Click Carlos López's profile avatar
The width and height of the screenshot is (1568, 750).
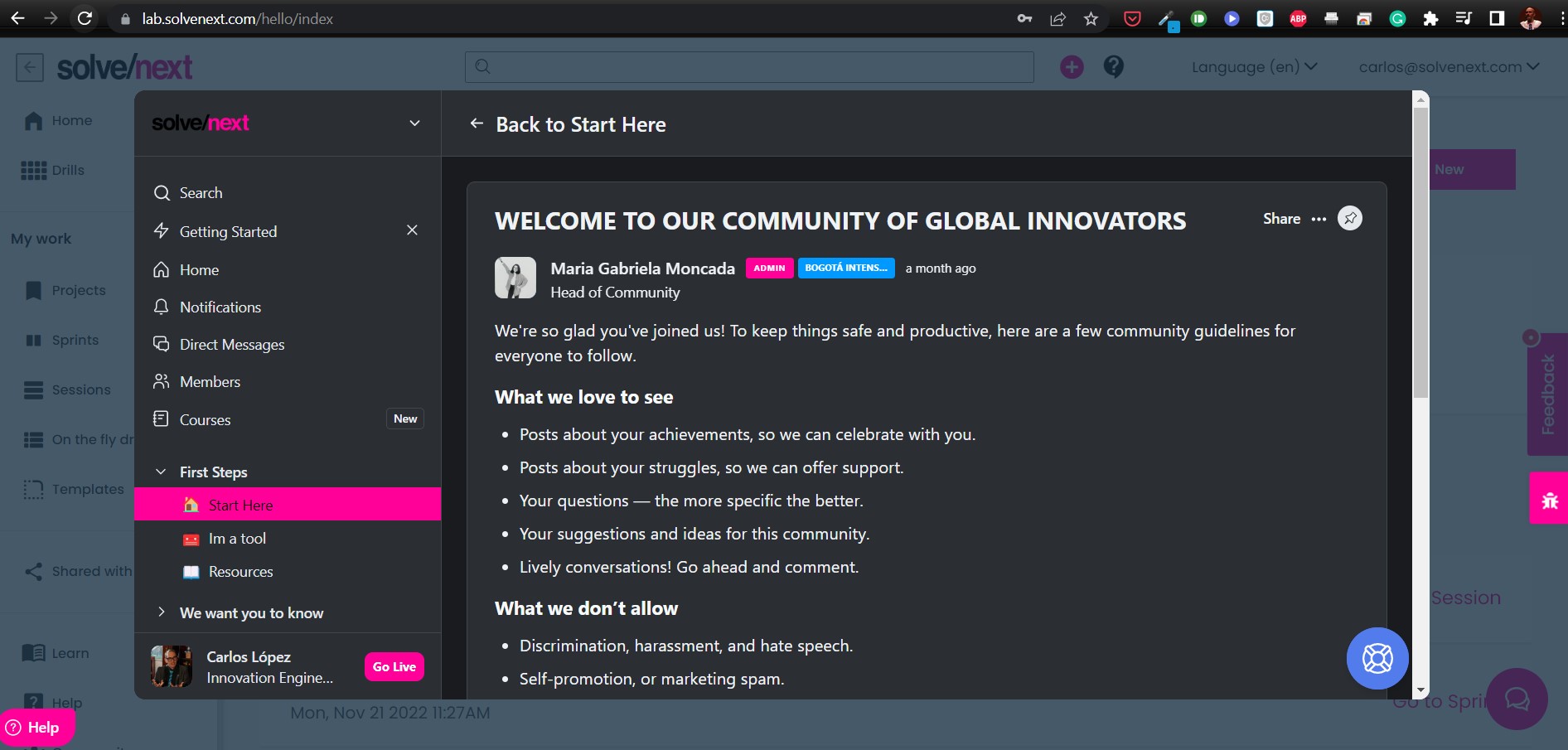pos(172,666)
